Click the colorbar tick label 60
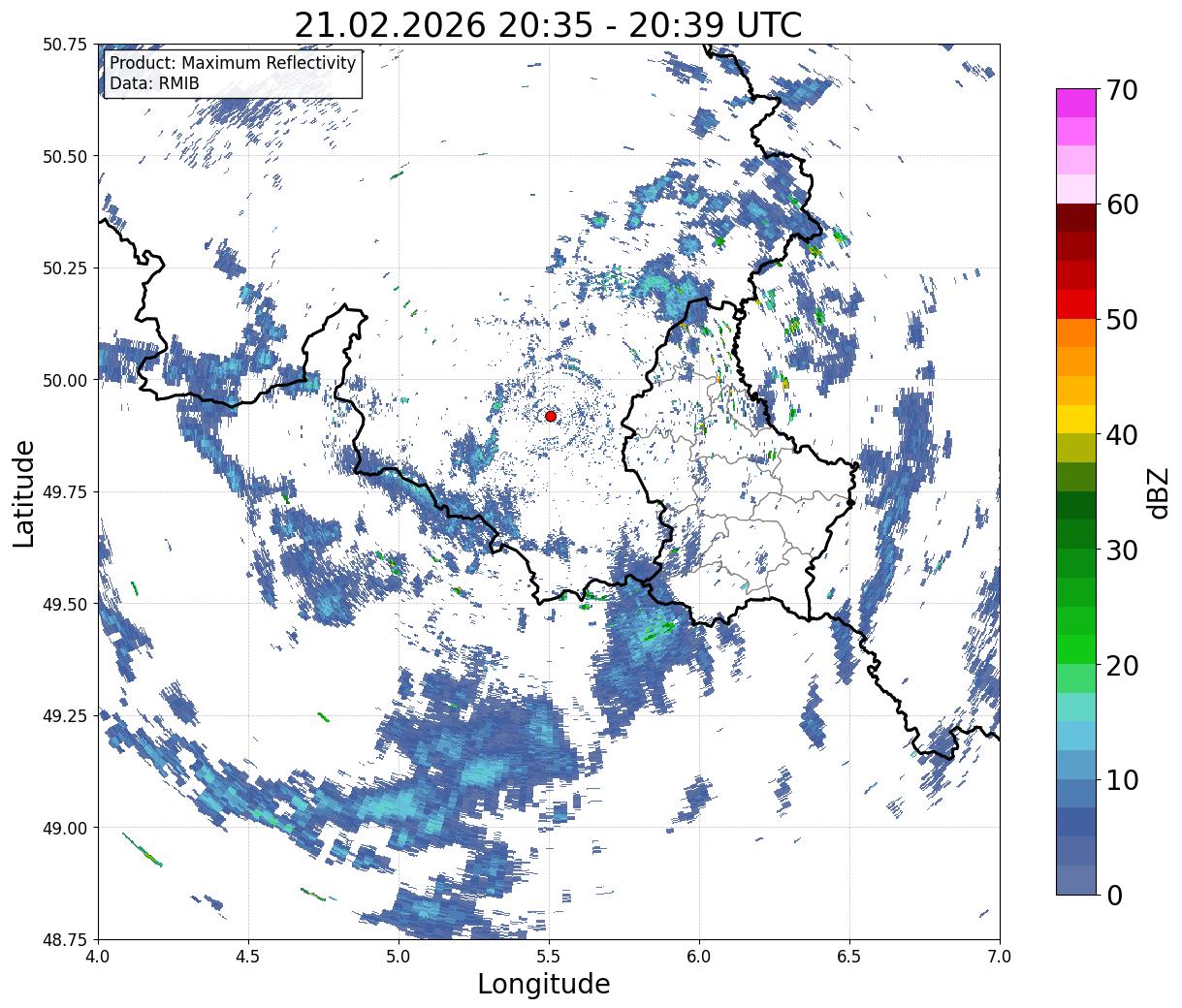Image resolution: width=1182 pixels, height=1008 pixels. [x=1120, y=205]
